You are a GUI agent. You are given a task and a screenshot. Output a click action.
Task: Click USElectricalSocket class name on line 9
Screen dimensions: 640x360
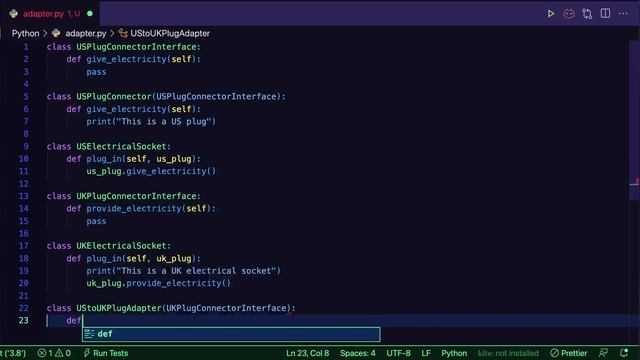(x=122, y=147)
